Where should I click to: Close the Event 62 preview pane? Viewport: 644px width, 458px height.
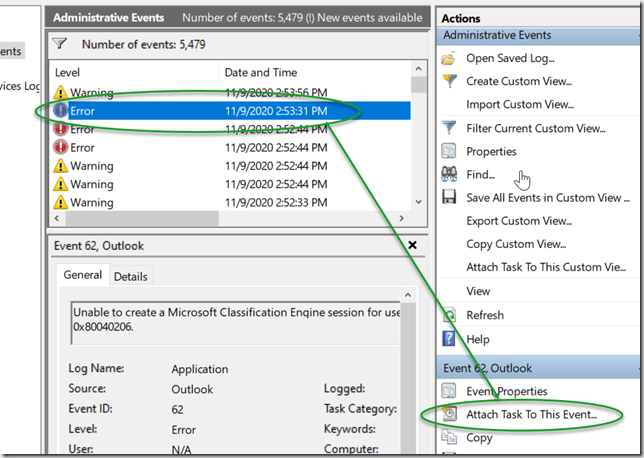pos(413,244)
